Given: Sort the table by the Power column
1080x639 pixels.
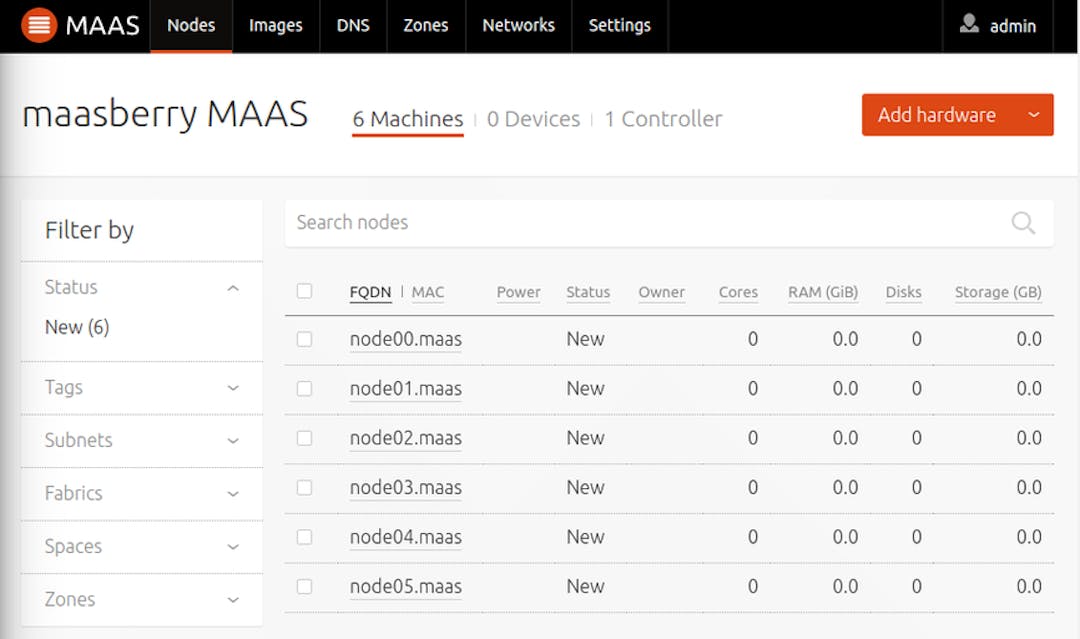Looking at the screenshot, I should [518, 292].
